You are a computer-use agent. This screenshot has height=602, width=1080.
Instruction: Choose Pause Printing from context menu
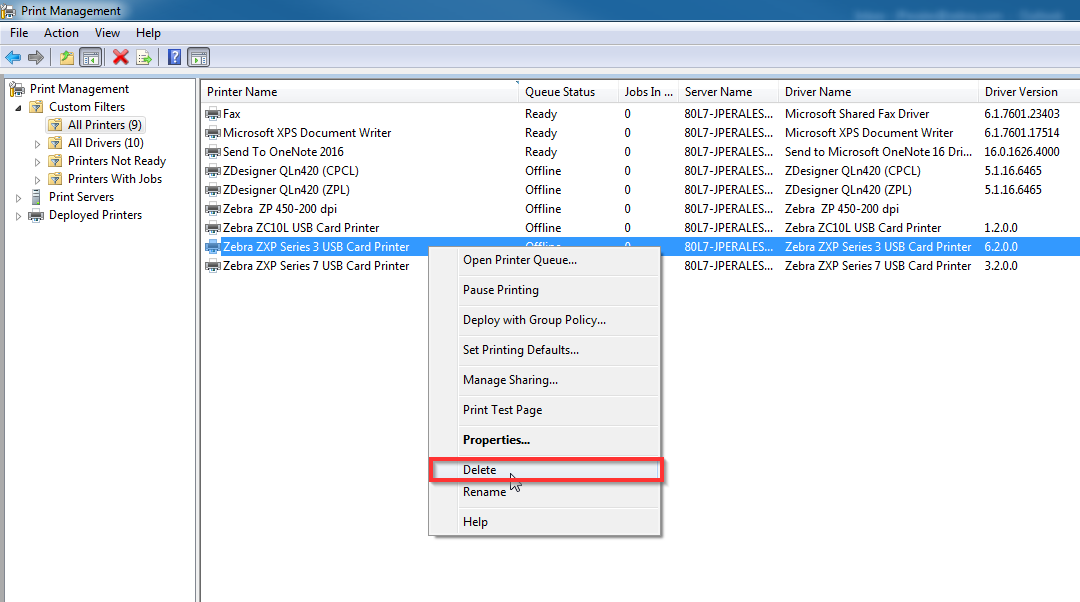point(544,290)
